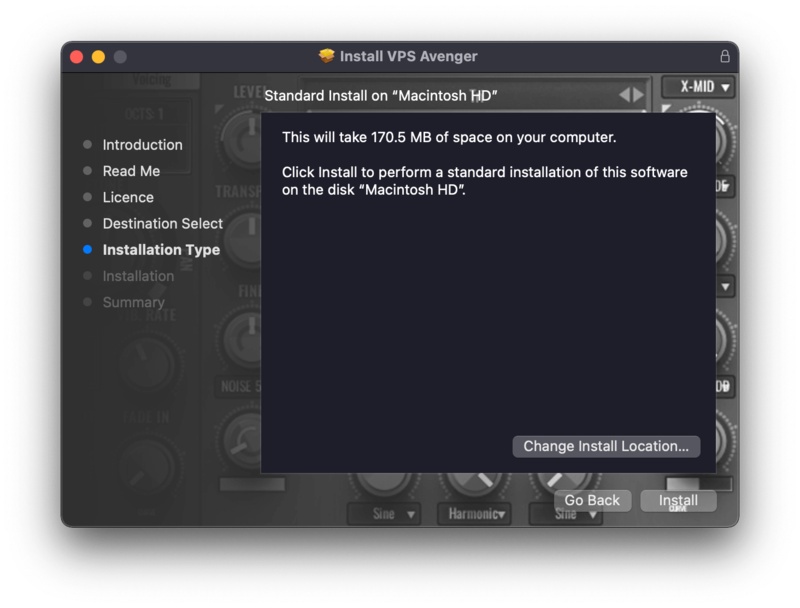Image resolution: width=800 pixels, height=608 pixels.
Task: Click the Installation Type step
Action: point(161,250)
